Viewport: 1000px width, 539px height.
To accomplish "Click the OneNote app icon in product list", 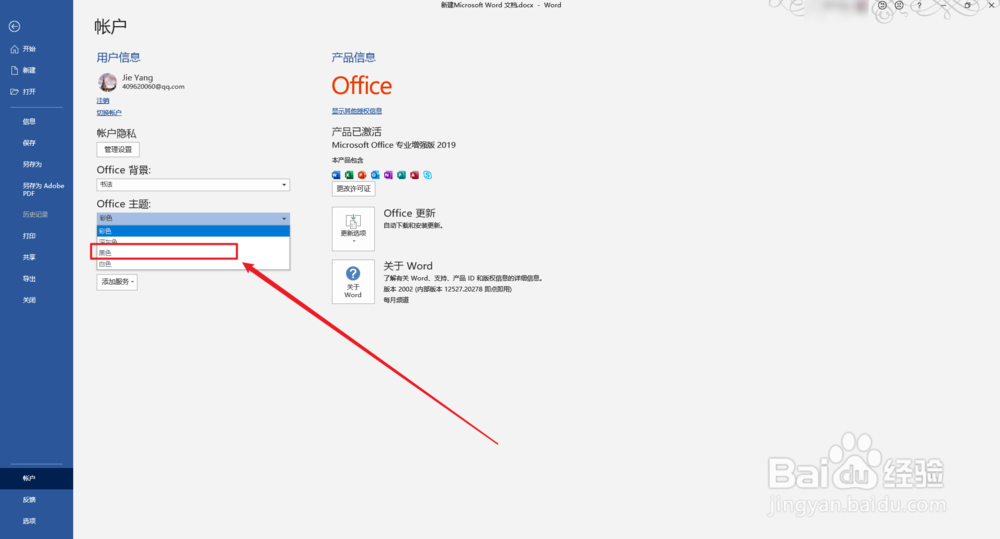I will pyautogui.click(x=388, y=175).
